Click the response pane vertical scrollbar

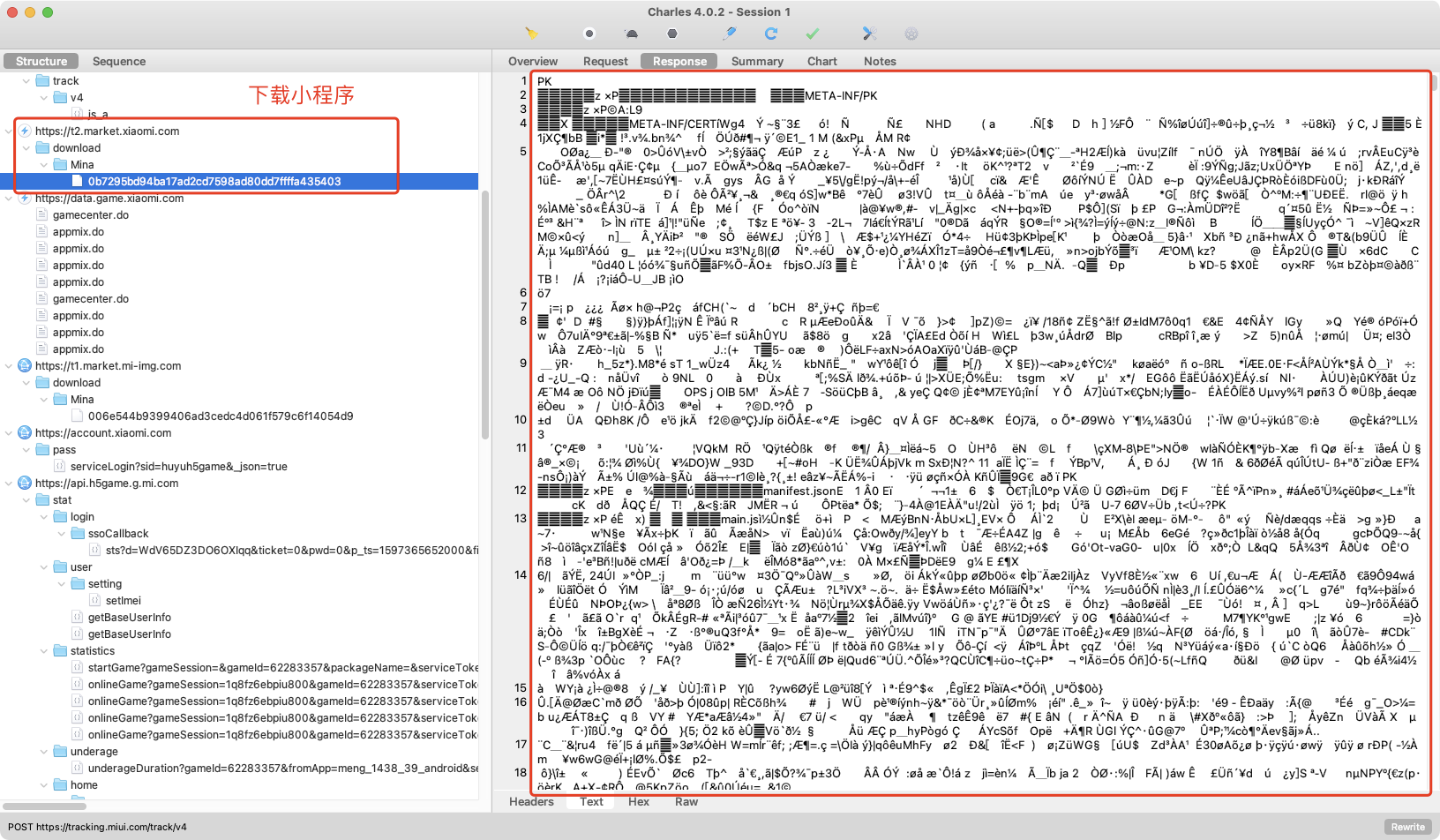tap(1435, 84)
